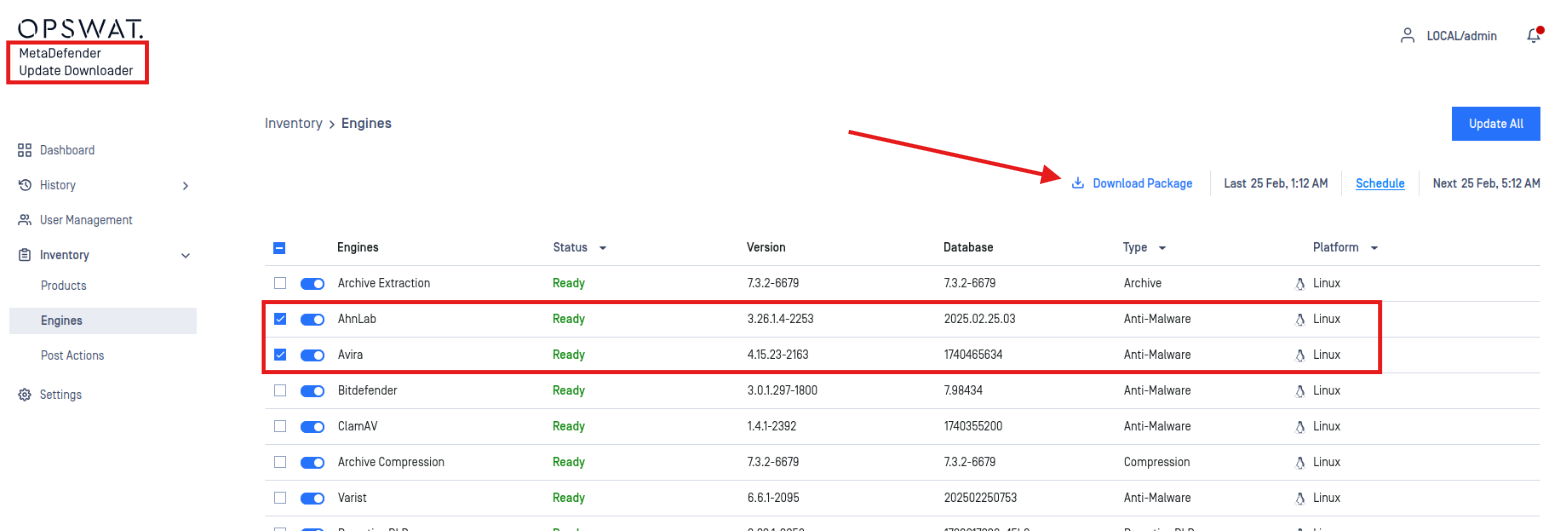Click the Dashboard grid icon
1560x531 pixels.
pos(25,150)
